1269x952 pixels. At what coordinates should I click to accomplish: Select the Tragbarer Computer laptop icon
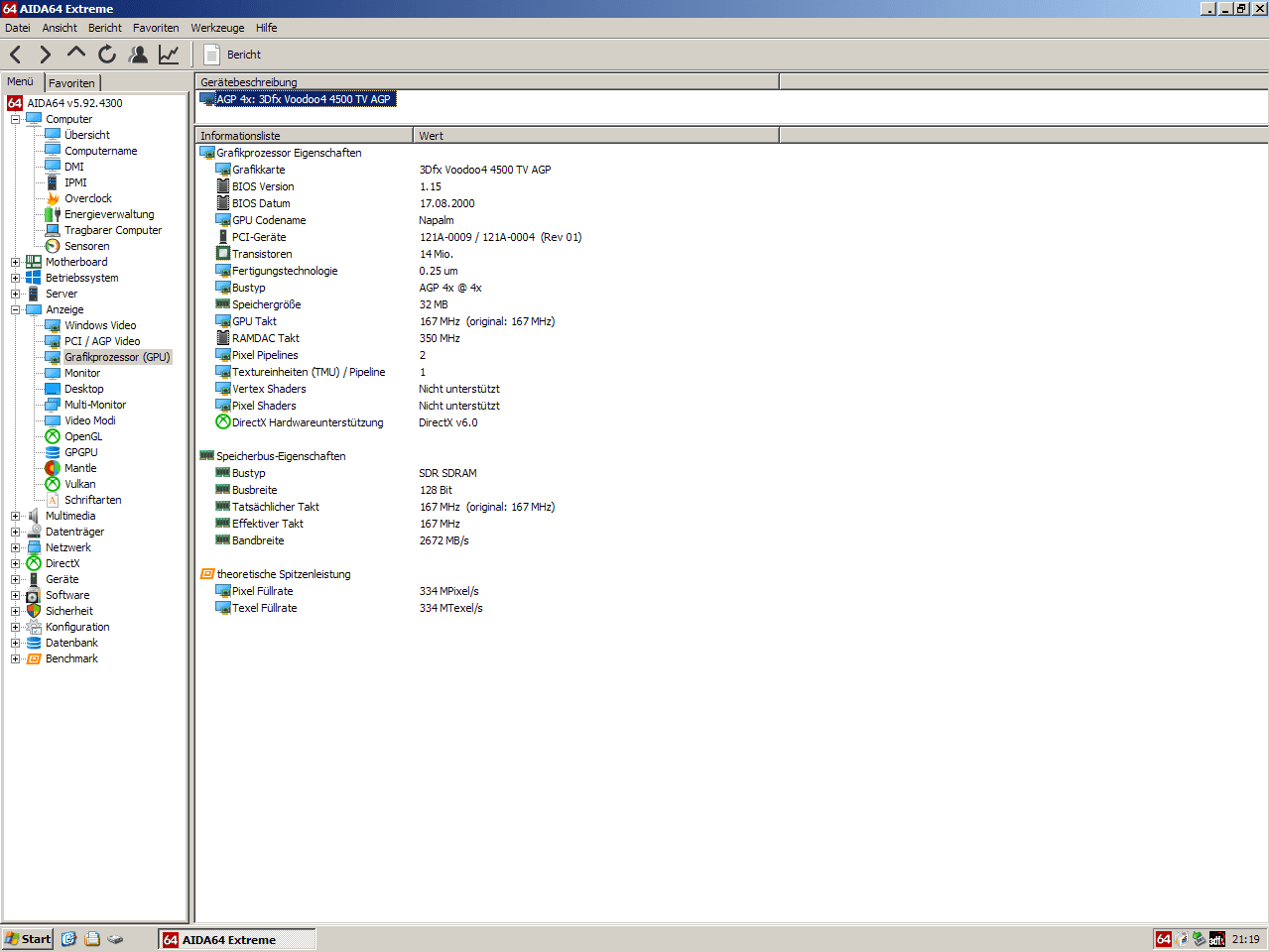click(53, 230)
